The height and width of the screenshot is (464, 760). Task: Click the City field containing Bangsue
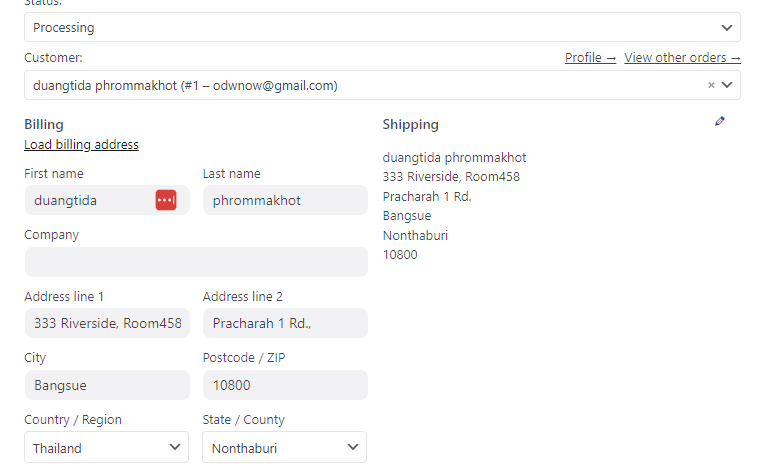107,385
